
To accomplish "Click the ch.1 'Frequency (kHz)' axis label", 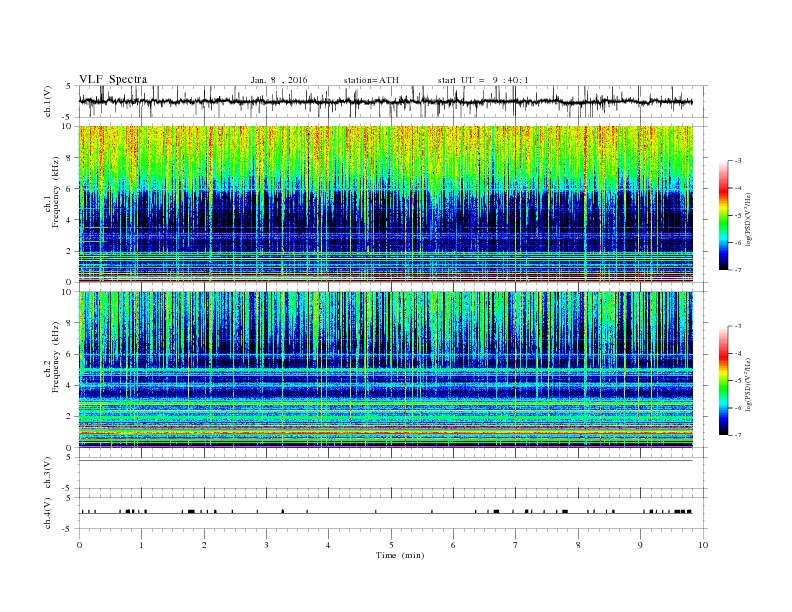I will point(56,192).
